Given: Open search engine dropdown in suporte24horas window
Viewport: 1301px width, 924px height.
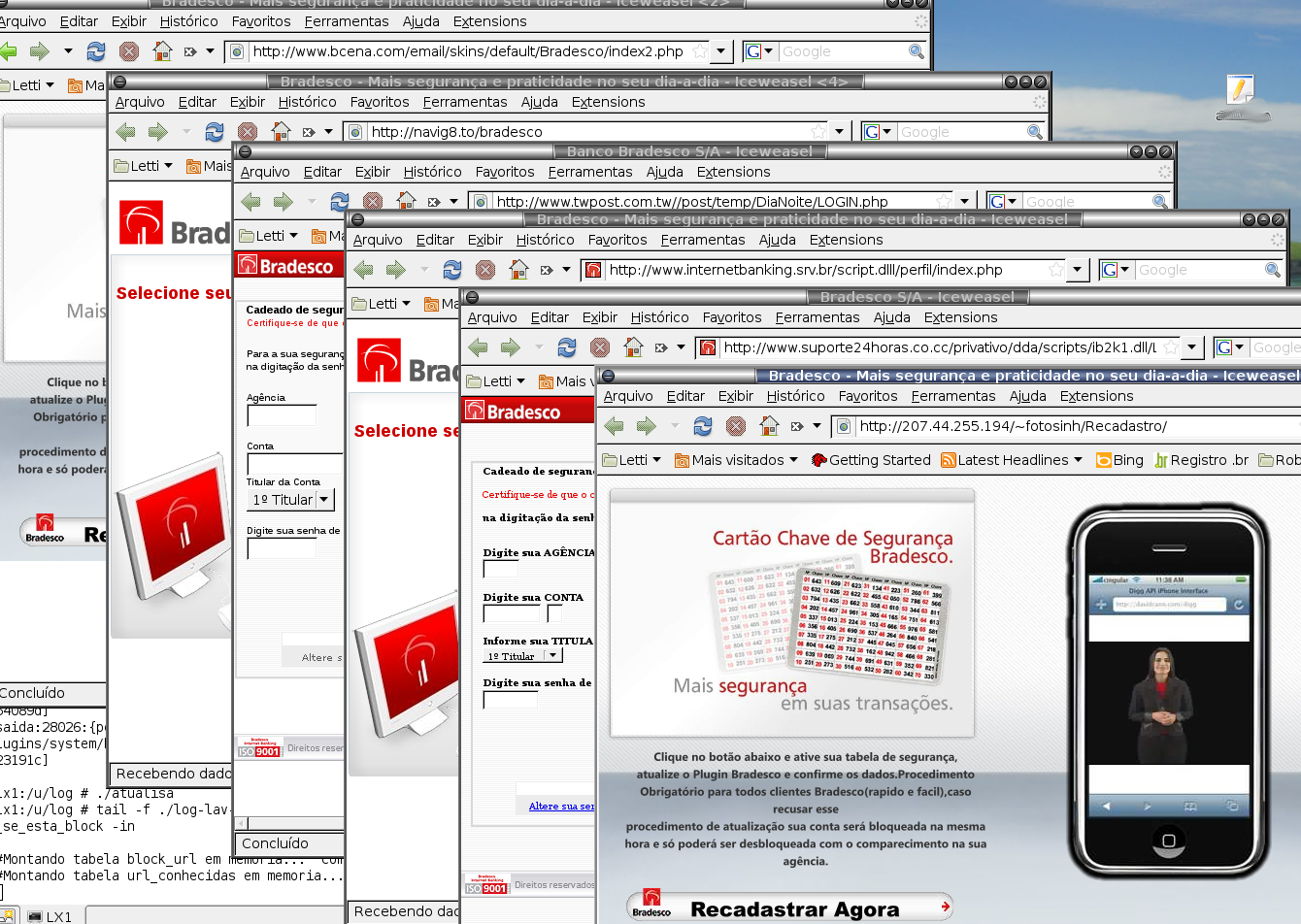Looking at the screenshot, I should (1238, 347).
